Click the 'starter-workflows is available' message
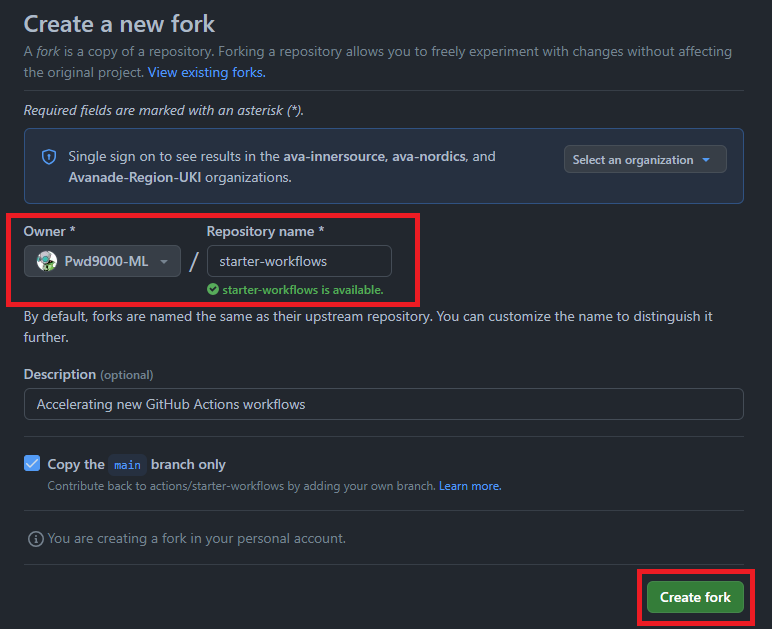This screenshot has width=772, height=629. click(302, 290)
